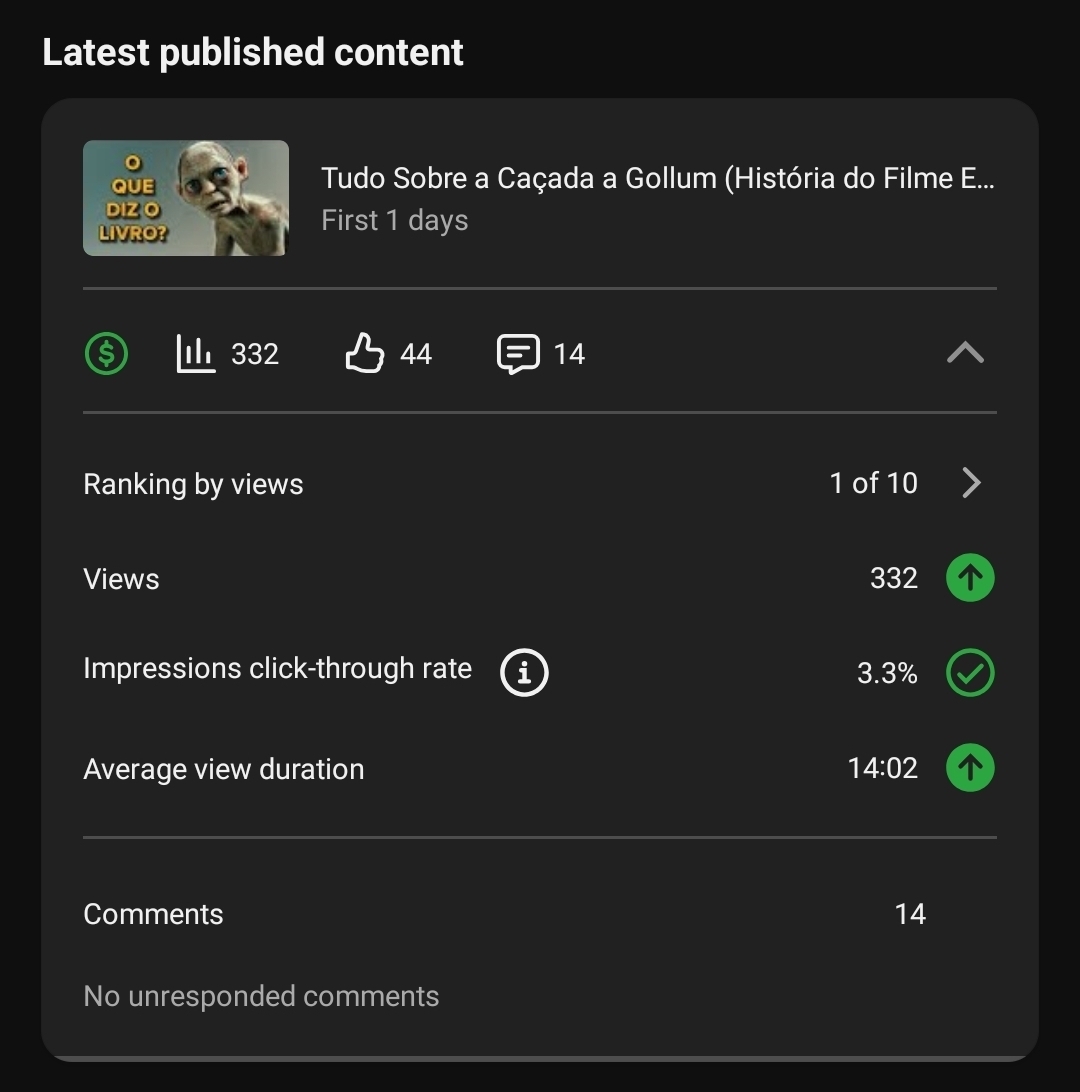
Task: Open the Gollum video thumbnail
Action: (x=186, y=198)
